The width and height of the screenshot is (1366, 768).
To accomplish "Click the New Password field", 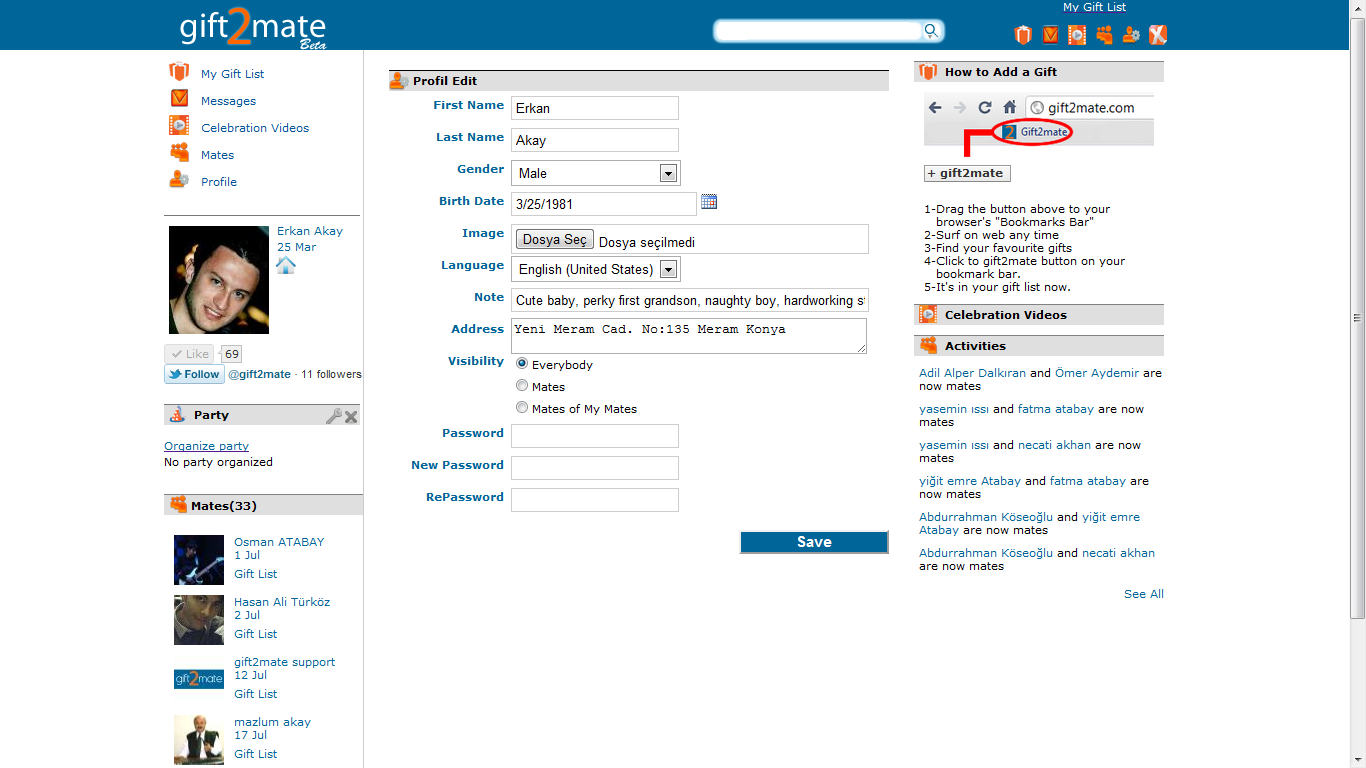I will (x=595, y=468).
